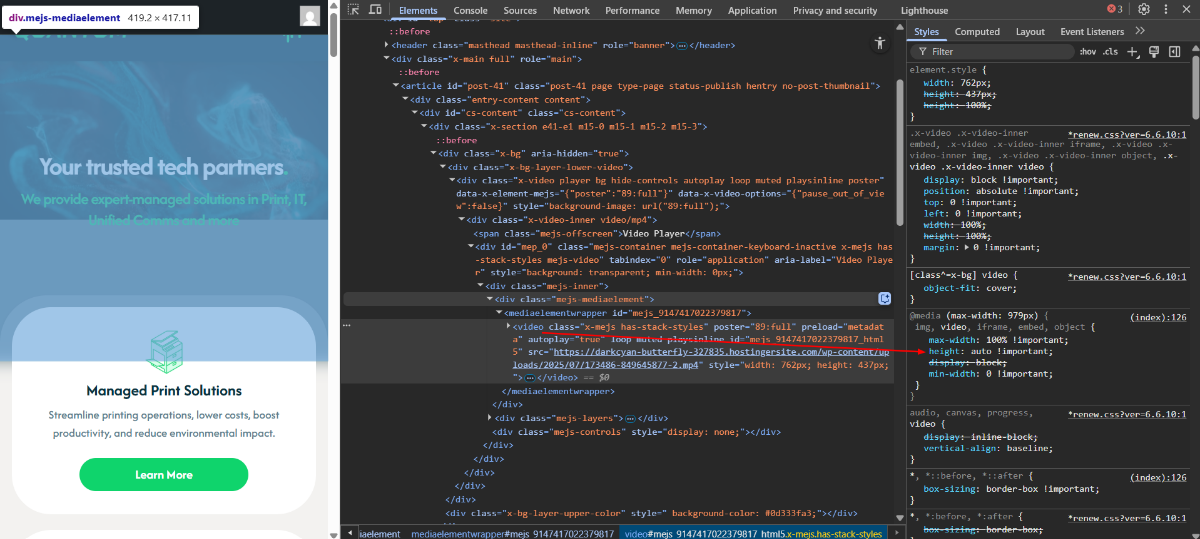1200x539 pixels.
Task: Click the blue badge on mejs-mediaelement row
Action: pyautogui.click(x=884, y=298)
